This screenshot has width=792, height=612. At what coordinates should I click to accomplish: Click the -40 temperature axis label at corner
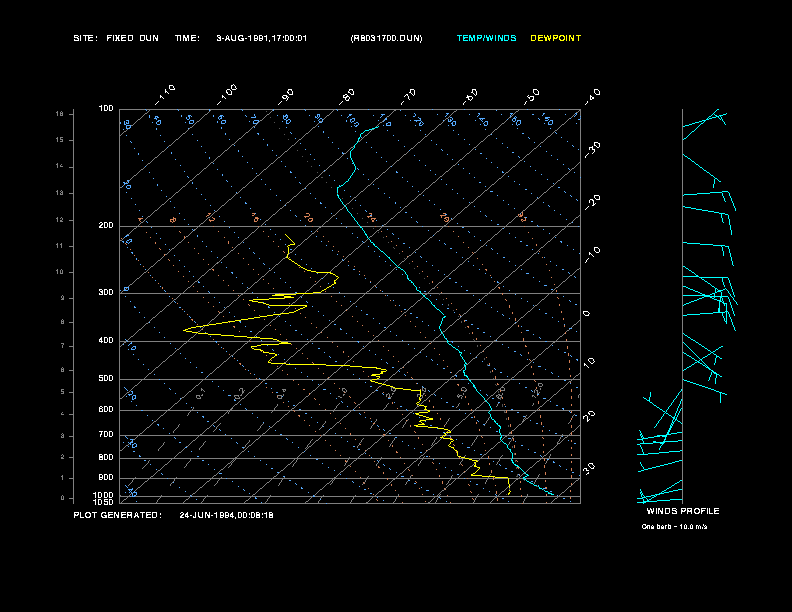coord(593,96)
